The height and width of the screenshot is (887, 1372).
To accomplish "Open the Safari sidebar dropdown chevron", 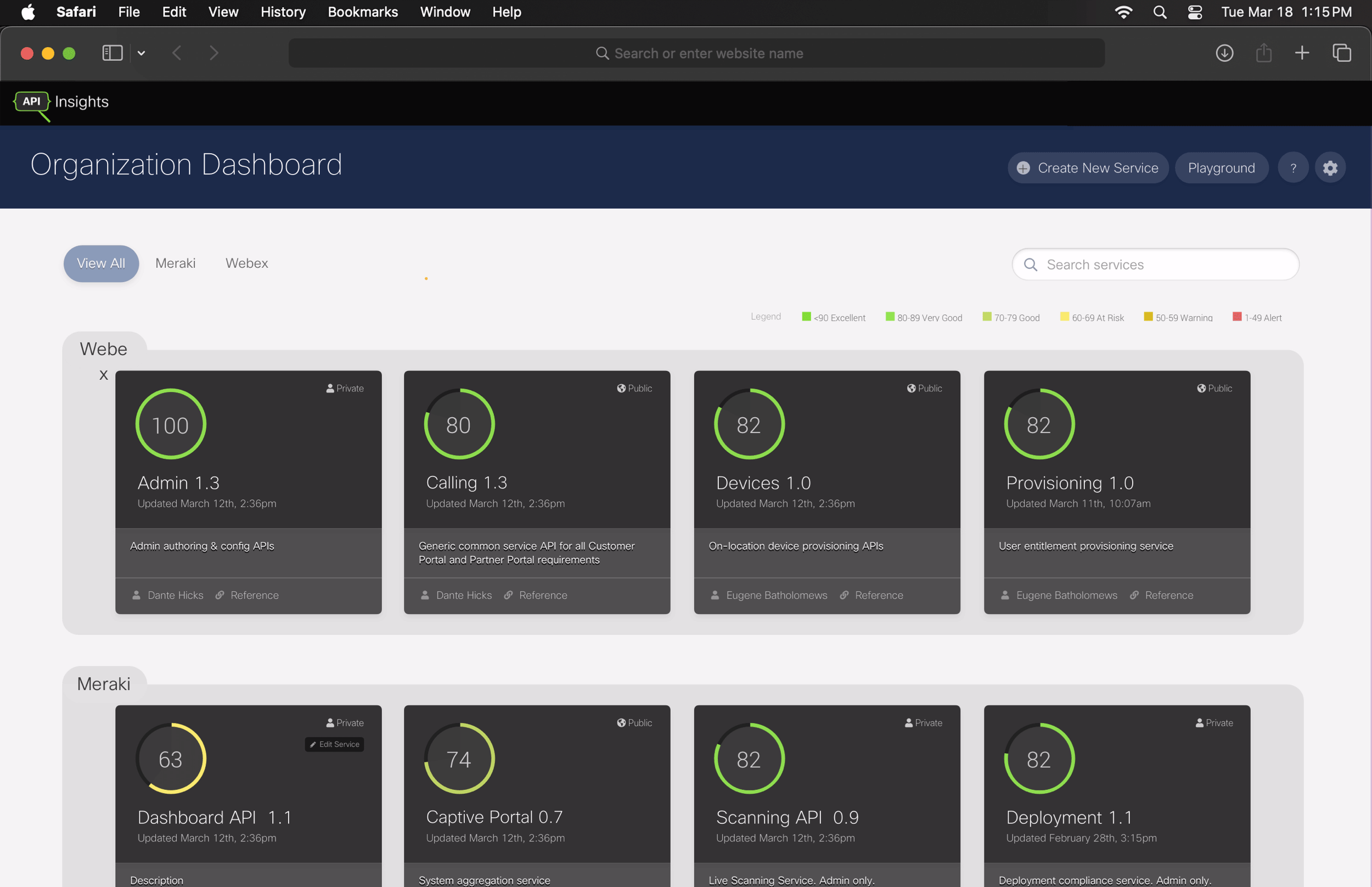I will point(141,54).
